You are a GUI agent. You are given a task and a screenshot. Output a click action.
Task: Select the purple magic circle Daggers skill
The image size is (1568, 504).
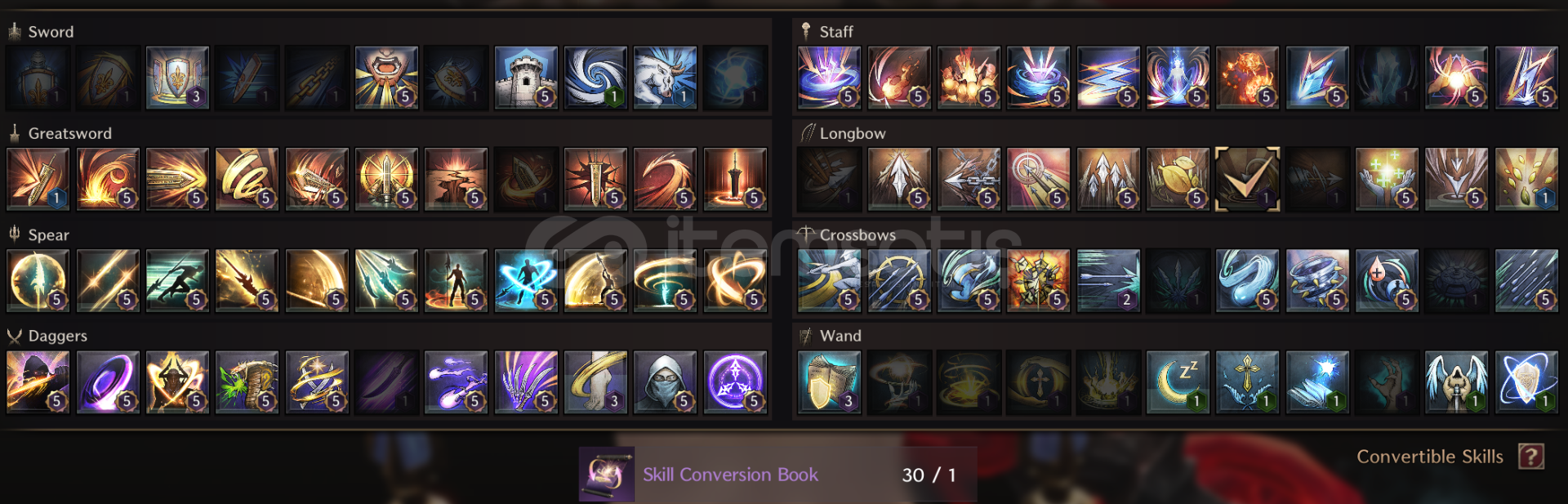click(x=735, y=382)
